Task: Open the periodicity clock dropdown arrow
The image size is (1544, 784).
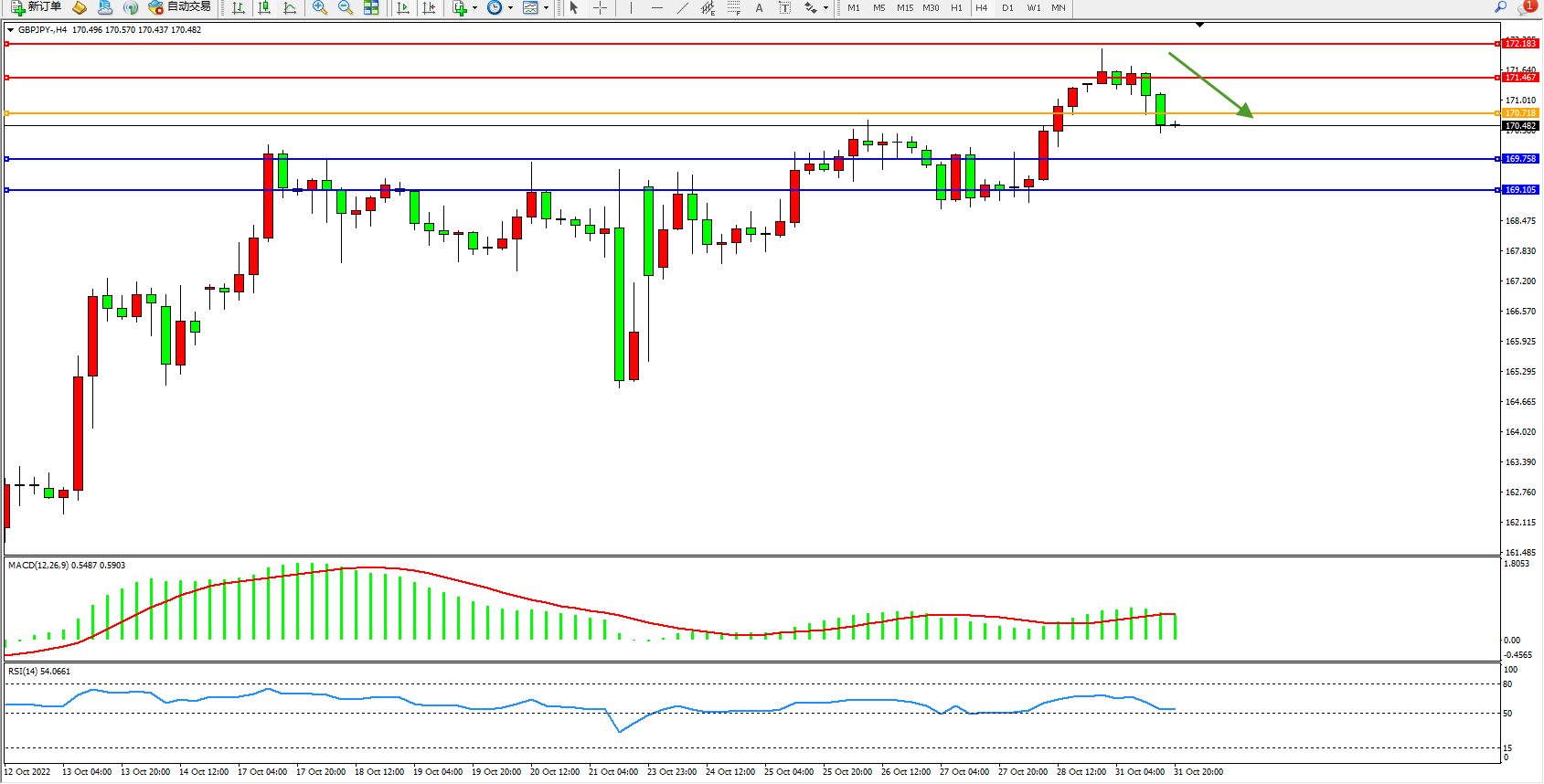Action: (x=510, y=8)
